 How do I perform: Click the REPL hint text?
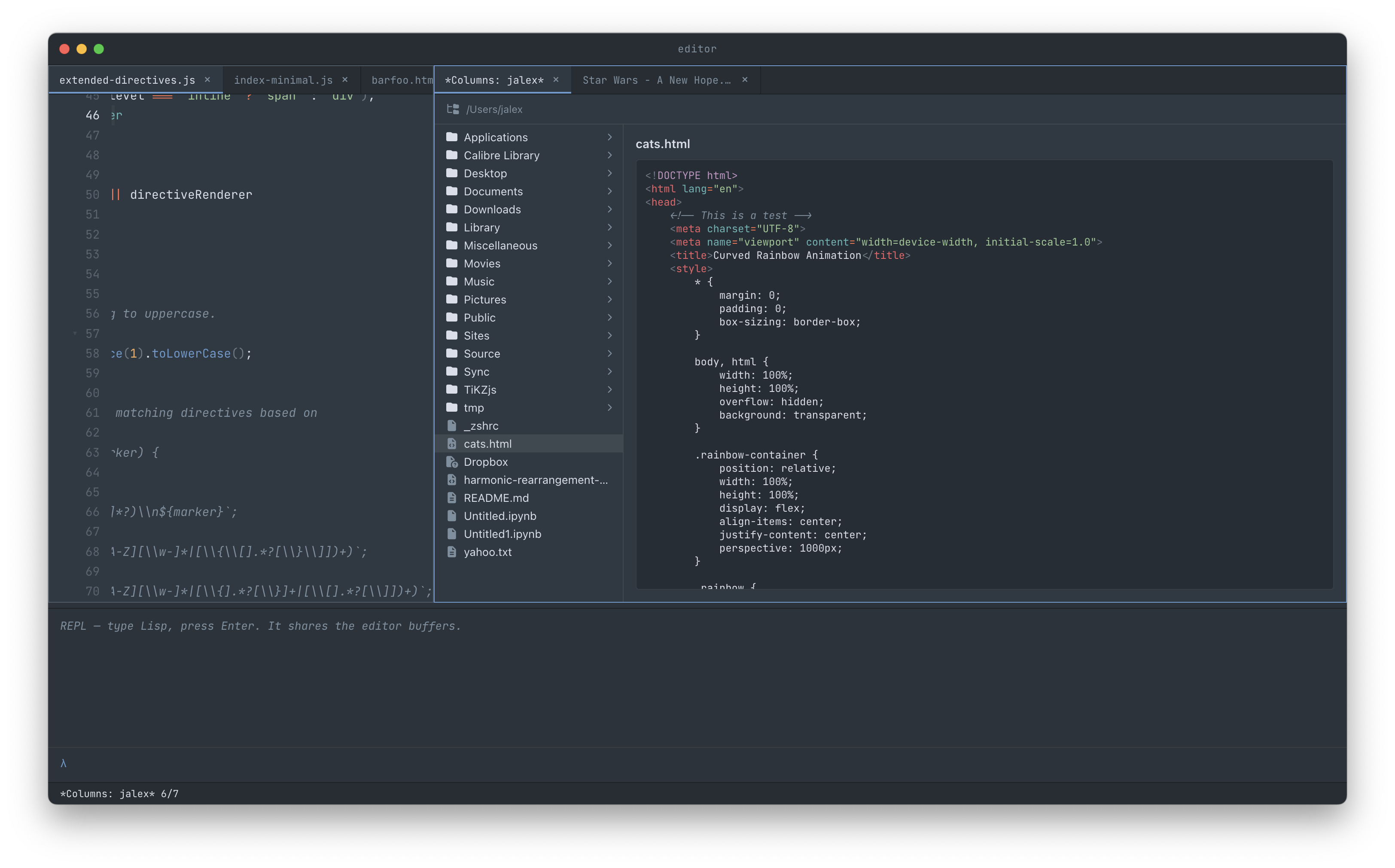pyautogui.click(x=260, y=626)
